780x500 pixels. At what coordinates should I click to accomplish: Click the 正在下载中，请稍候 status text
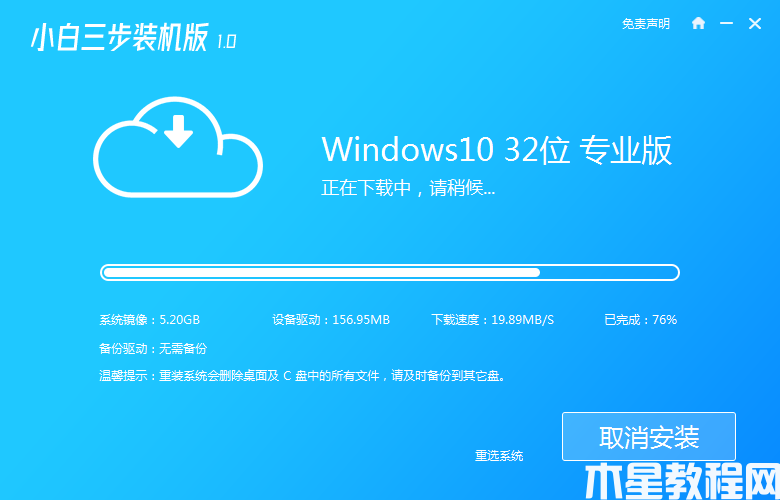pyautogui.click(x=408, y=188)
